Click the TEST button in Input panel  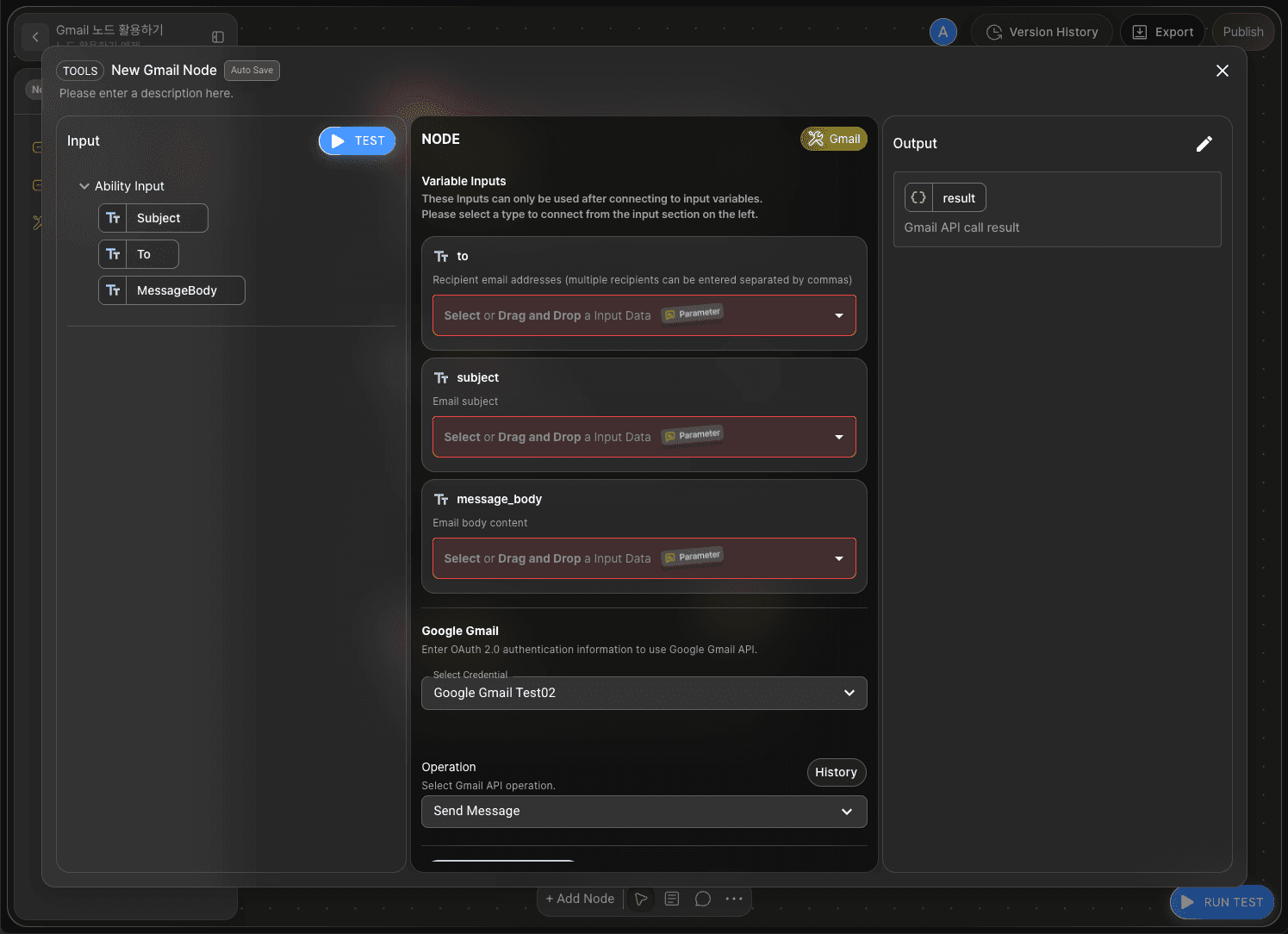(357, 141)
